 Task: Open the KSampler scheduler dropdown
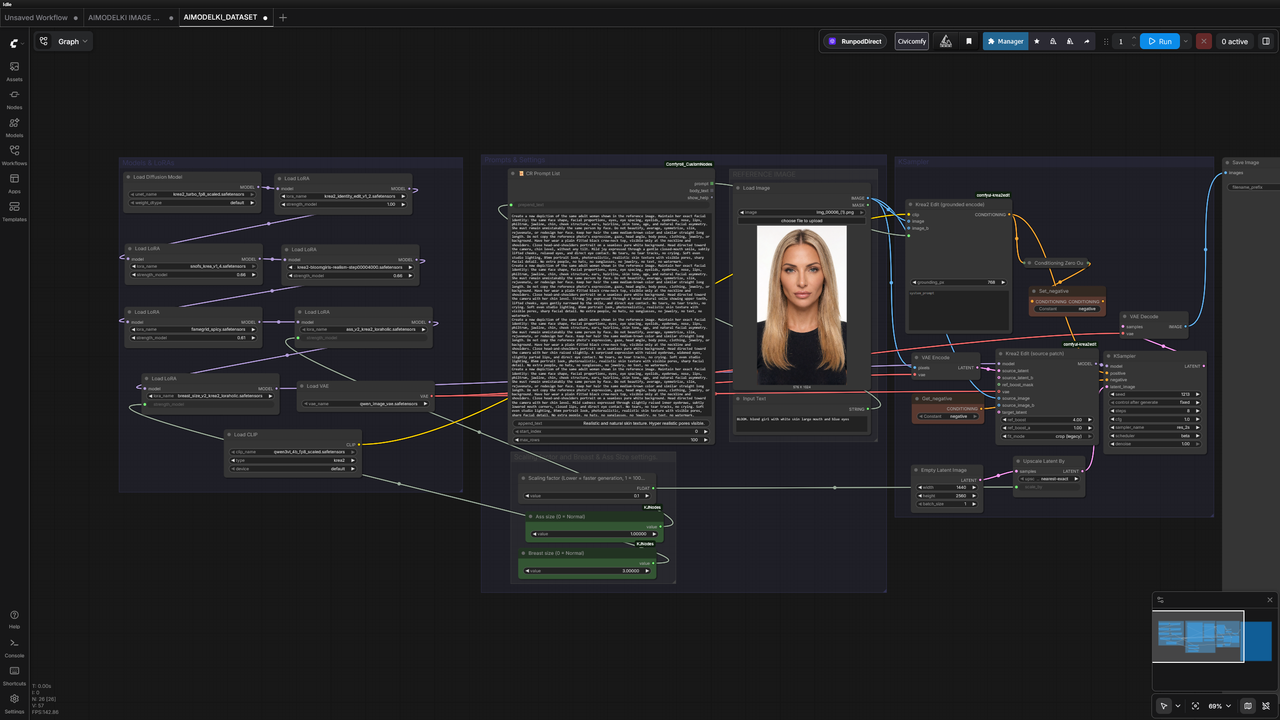tap(1154, 436)
